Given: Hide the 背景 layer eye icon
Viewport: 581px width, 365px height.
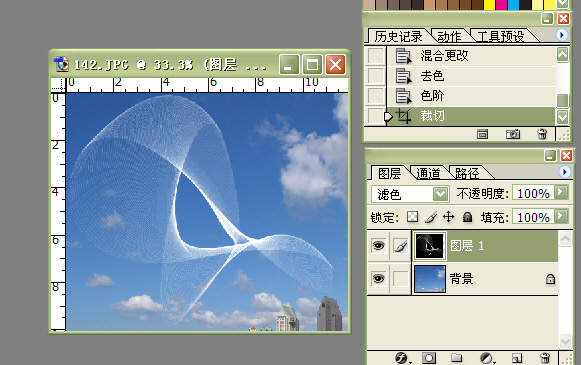Looking at the screenshot, I should click(378, 278).
